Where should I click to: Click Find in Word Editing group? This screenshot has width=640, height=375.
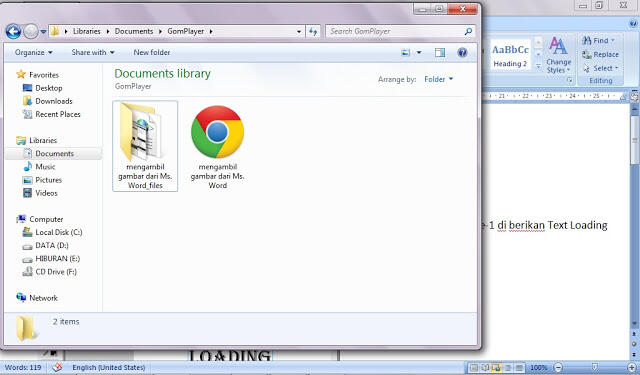(598, 40)
